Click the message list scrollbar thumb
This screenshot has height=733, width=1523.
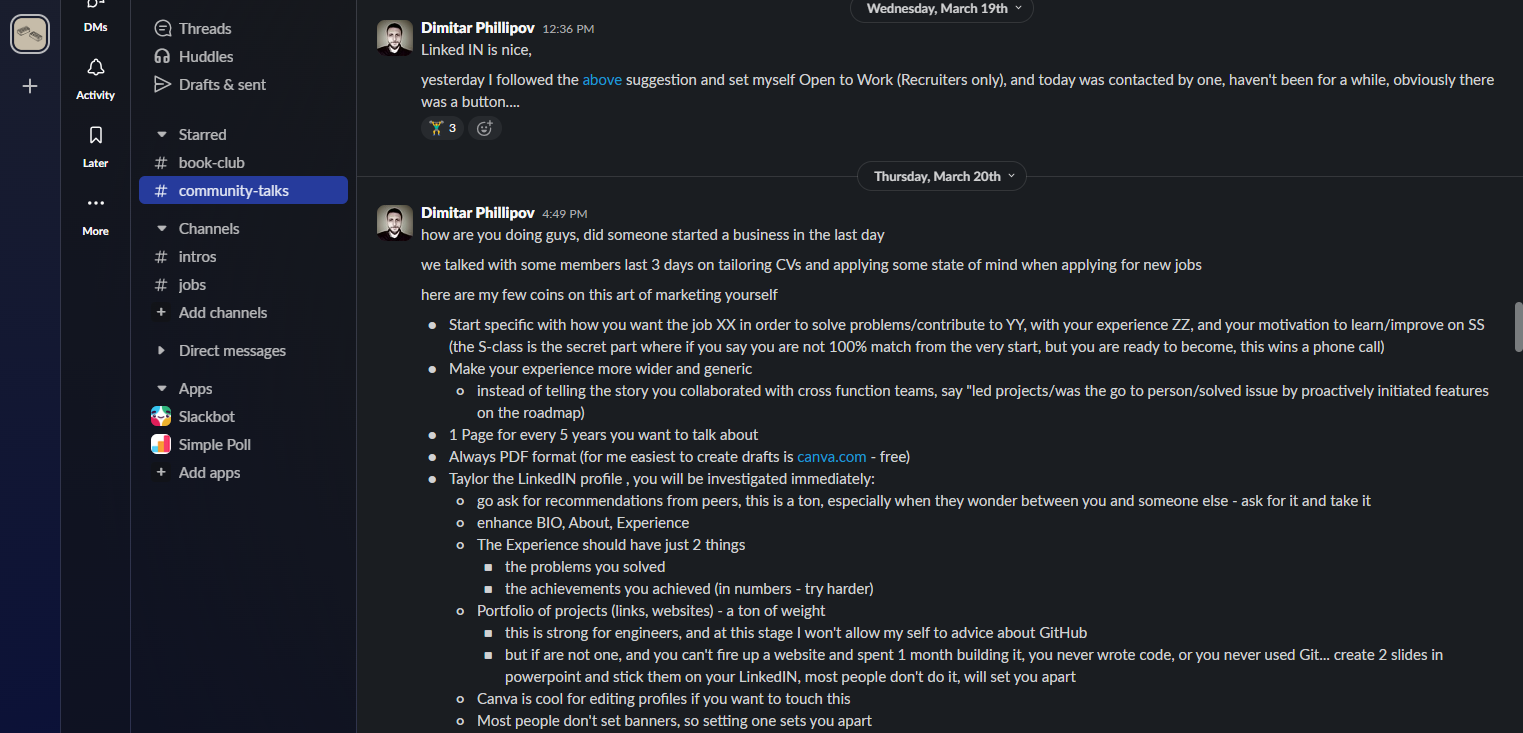pyautogui.click(x=1518, y=326)
